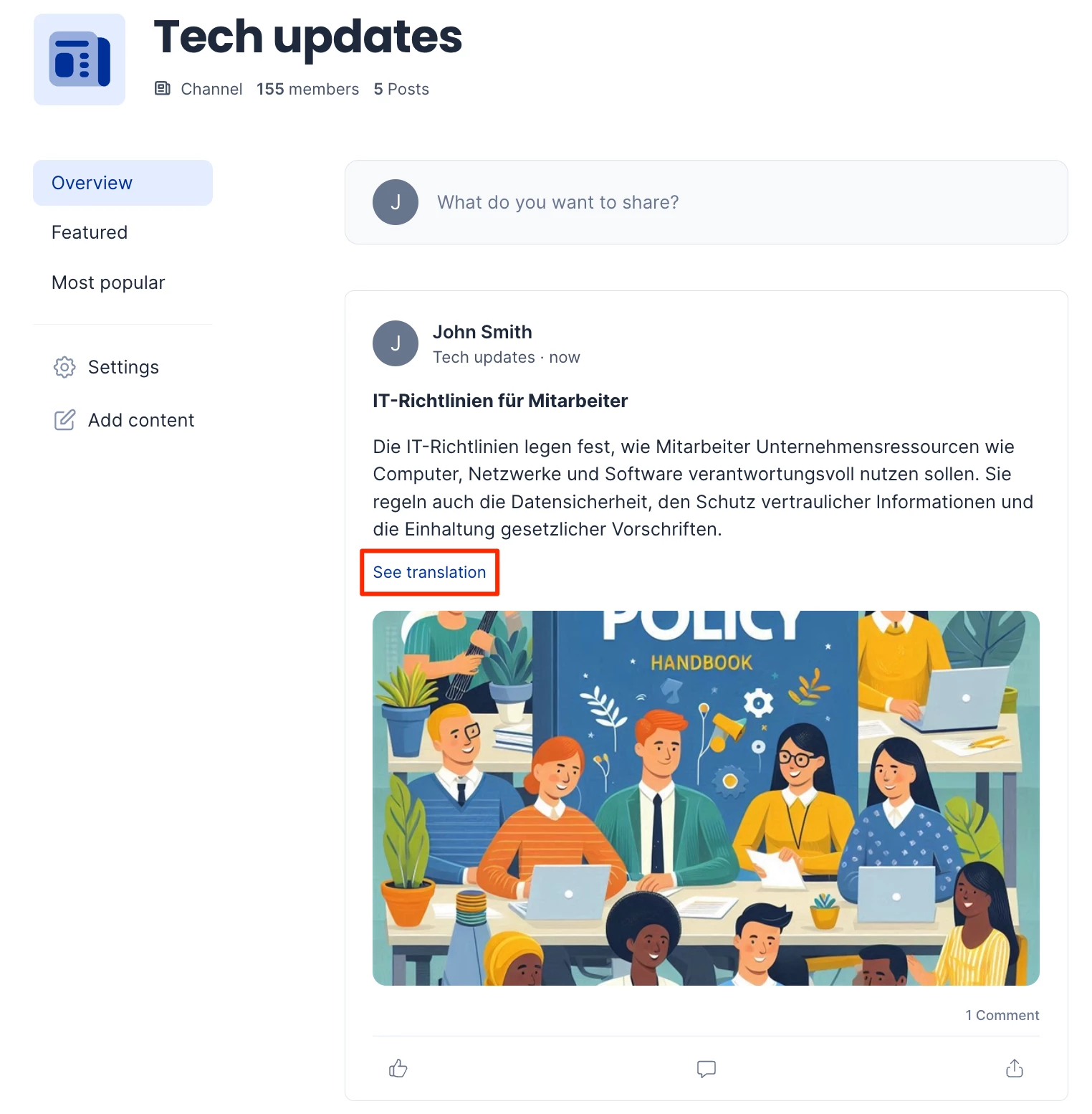Click the Add content pencil icon
The image size is (1092, 1114).
tap(64, 420)
